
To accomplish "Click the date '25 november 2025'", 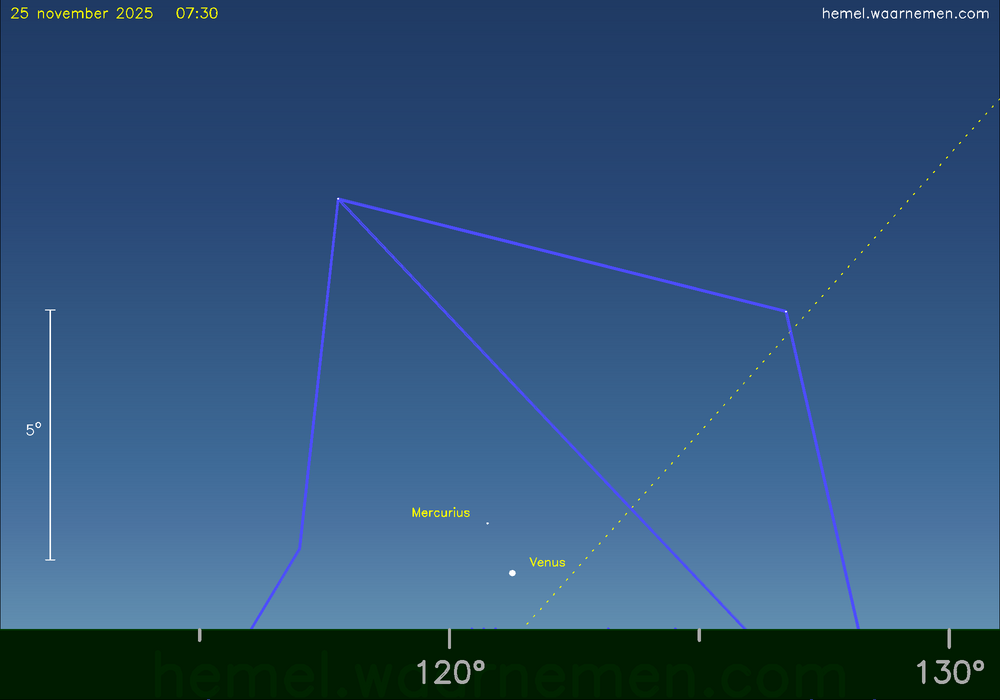I will pyautogui.click(x=82, y=14).
